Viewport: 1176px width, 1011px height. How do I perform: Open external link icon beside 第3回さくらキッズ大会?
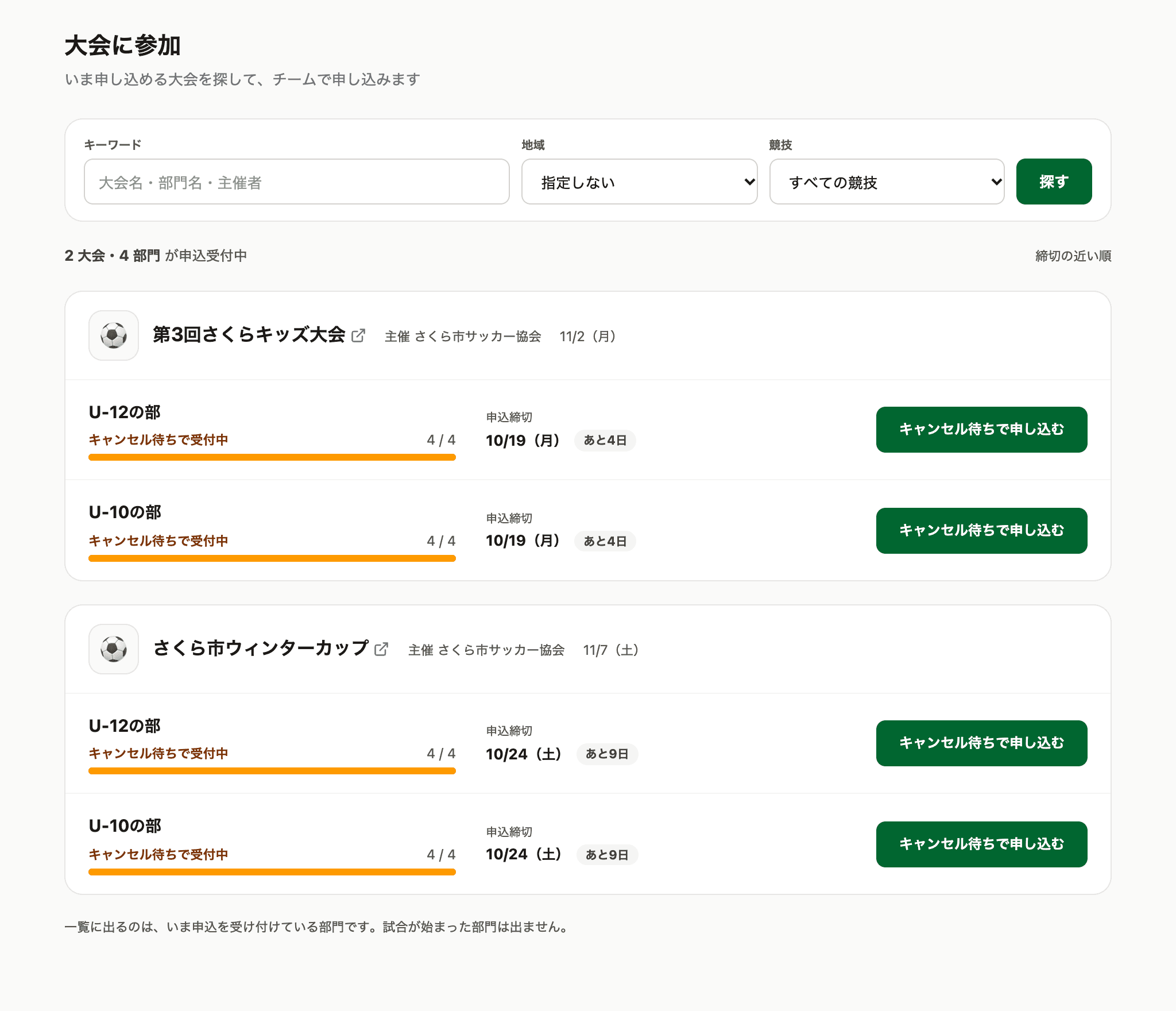point(358,335)
